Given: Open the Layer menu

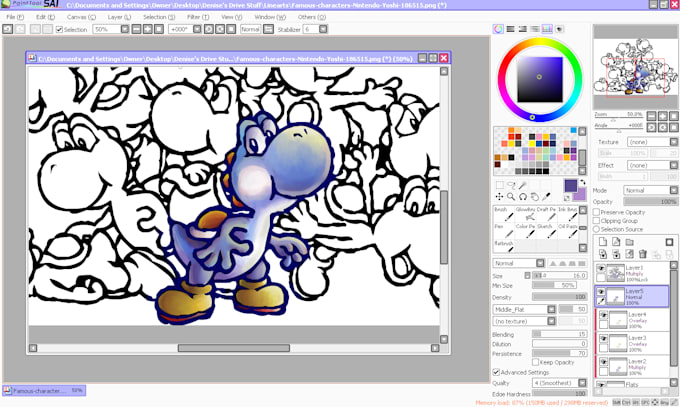Looking at the screenshot, I should [x=119, y=17].
